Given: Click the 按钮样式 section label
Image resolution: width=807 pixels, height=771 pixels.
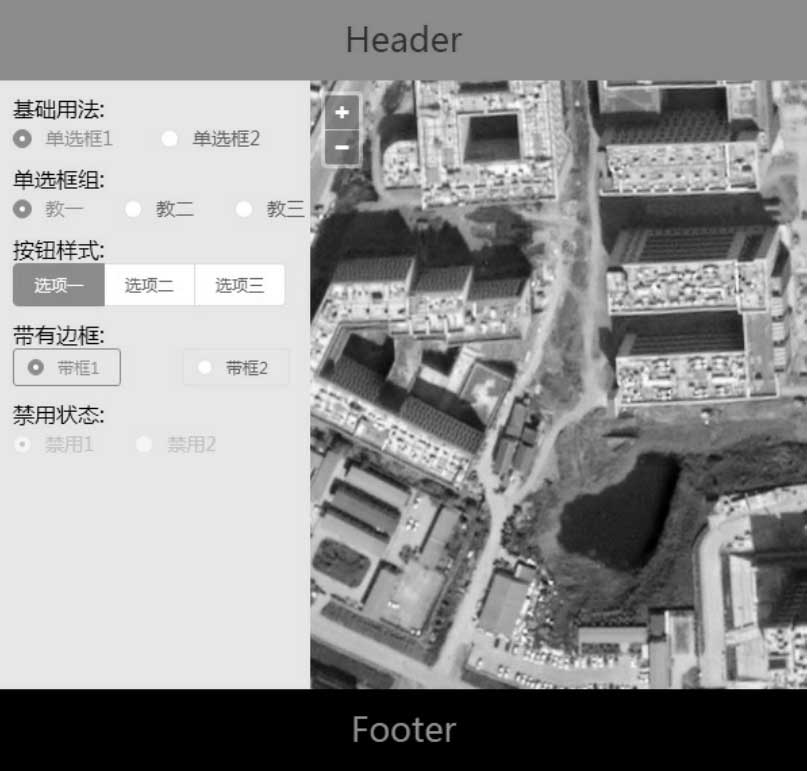Looking at the screenshot, I should pyautogui.click(x=58, y=250).
